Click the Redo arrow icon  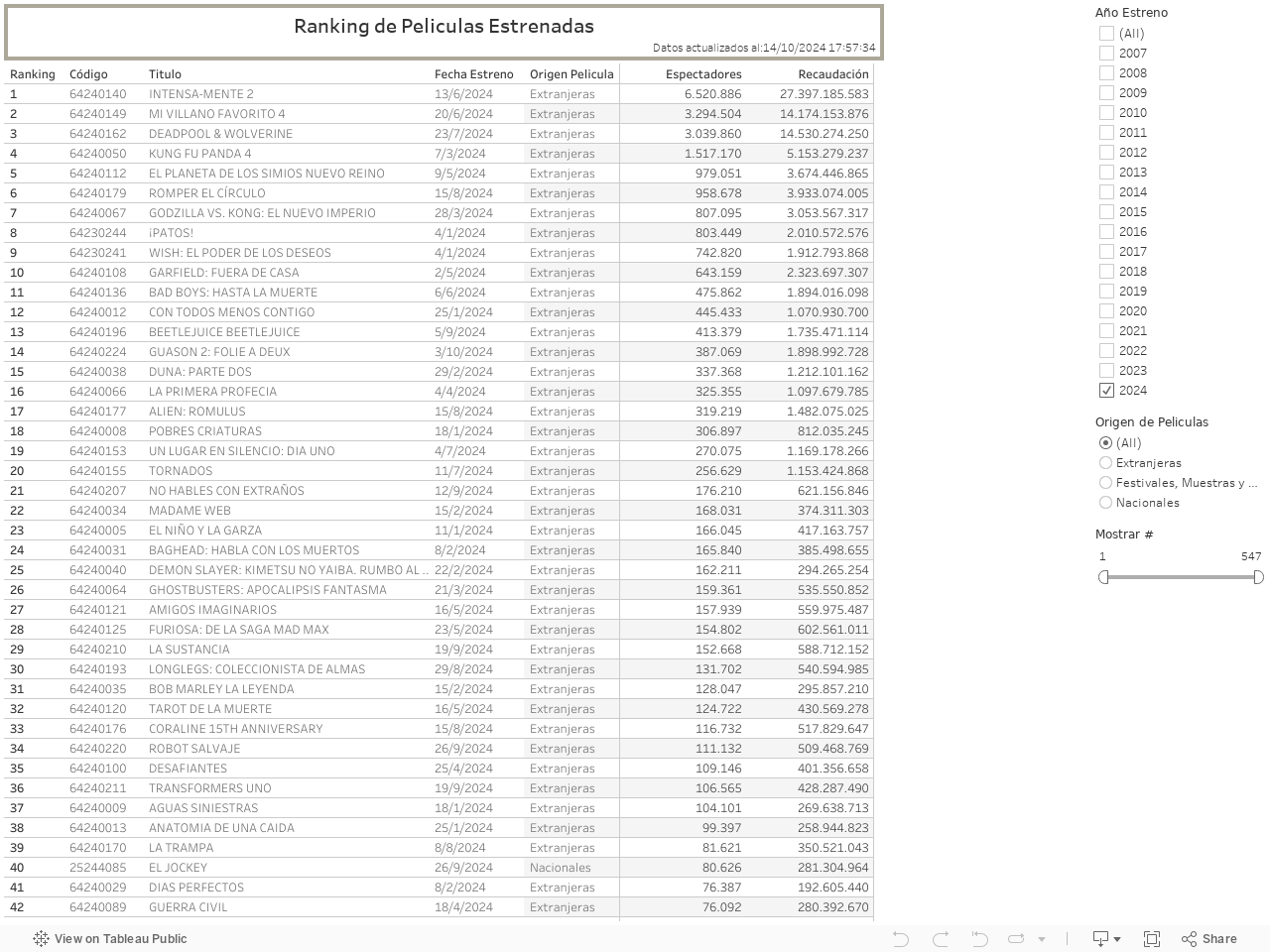(x=941, y=938)
